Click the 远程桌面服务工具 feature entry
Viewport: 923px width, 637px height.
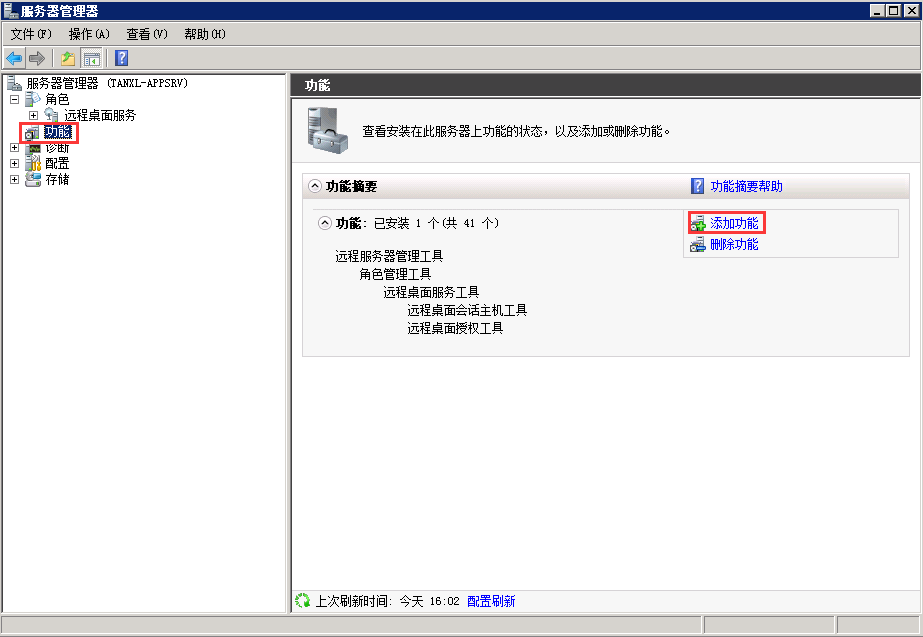(x=431, y=293)
